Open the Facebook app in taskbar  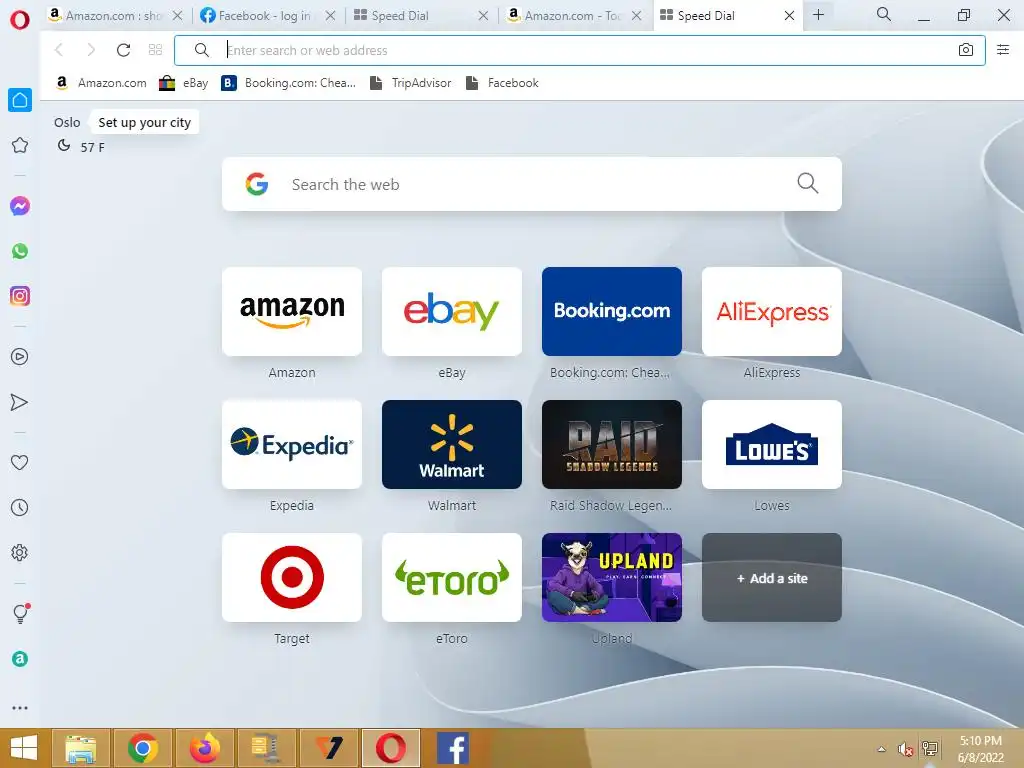pos(453,748)
